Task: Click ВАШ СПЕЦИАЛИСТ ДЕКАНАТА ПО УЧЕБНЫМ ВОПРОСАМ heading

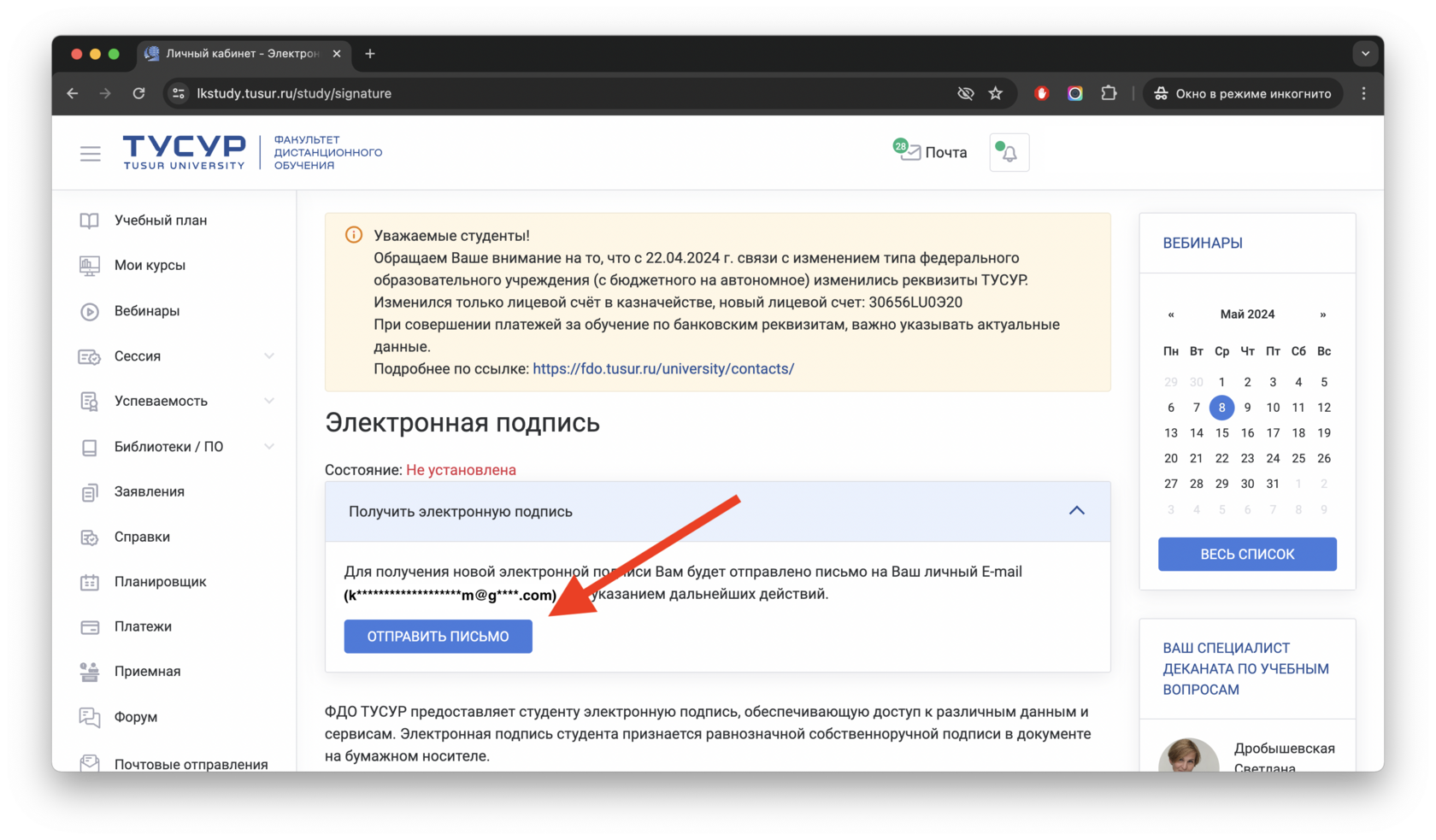Action: tap(1245, 669)
